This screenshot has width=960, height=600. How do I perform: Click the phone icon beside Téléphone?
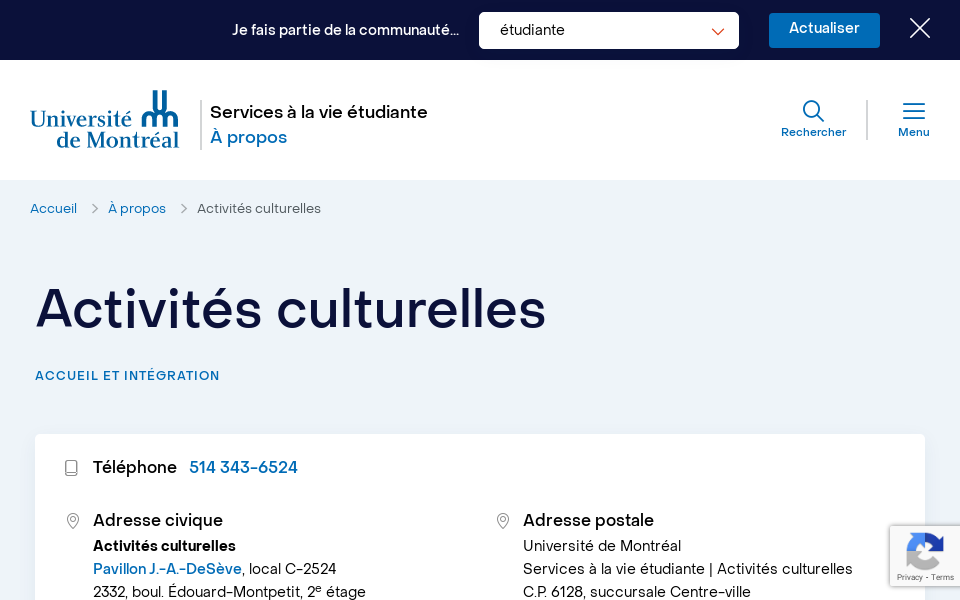click(71, 467)
